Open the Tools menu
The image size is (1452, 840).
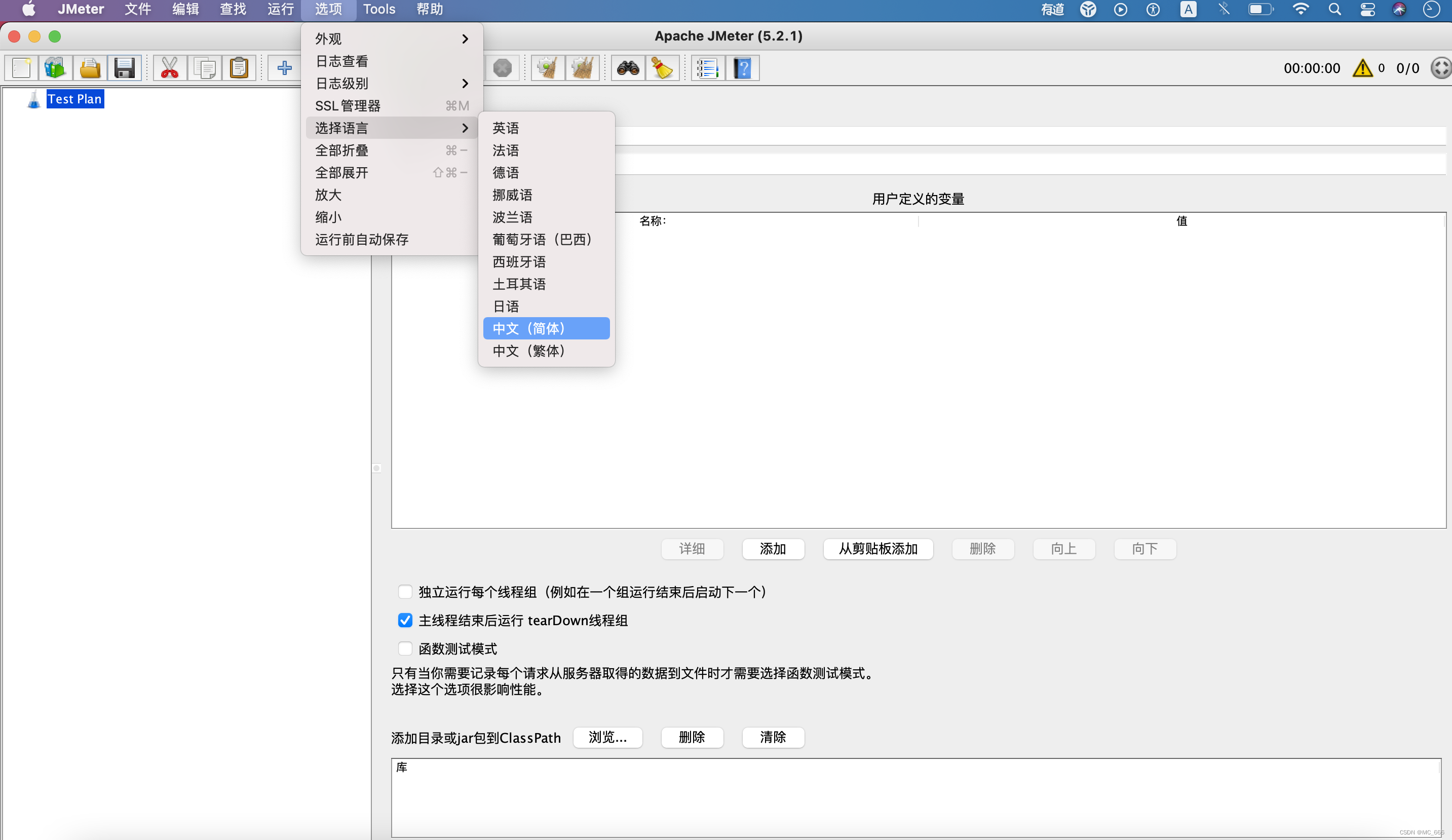point(379,9)
